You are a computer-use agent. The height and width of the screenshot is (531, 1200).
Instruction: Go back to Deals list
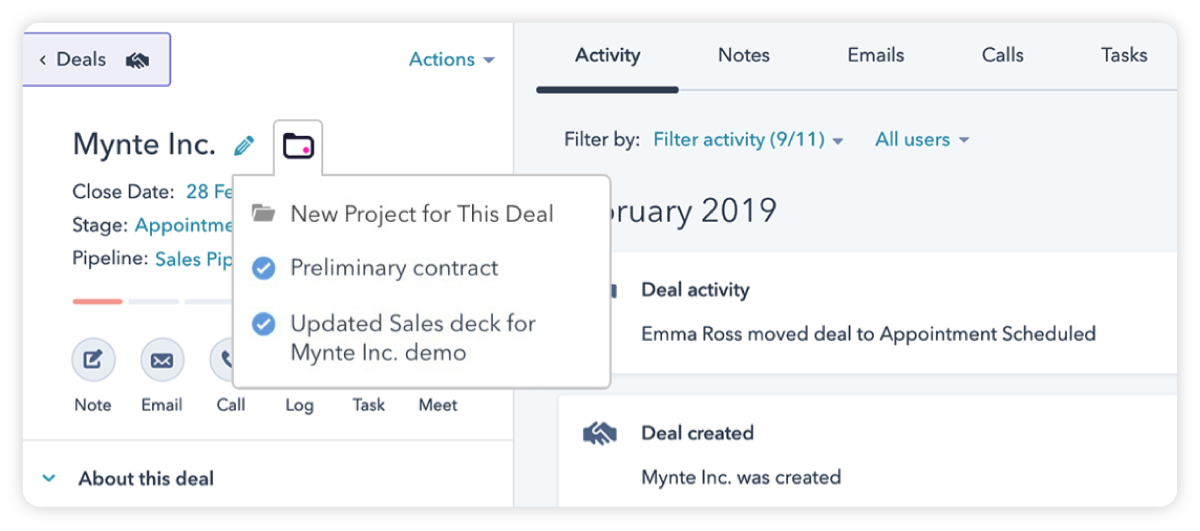(x=73, y=60)
